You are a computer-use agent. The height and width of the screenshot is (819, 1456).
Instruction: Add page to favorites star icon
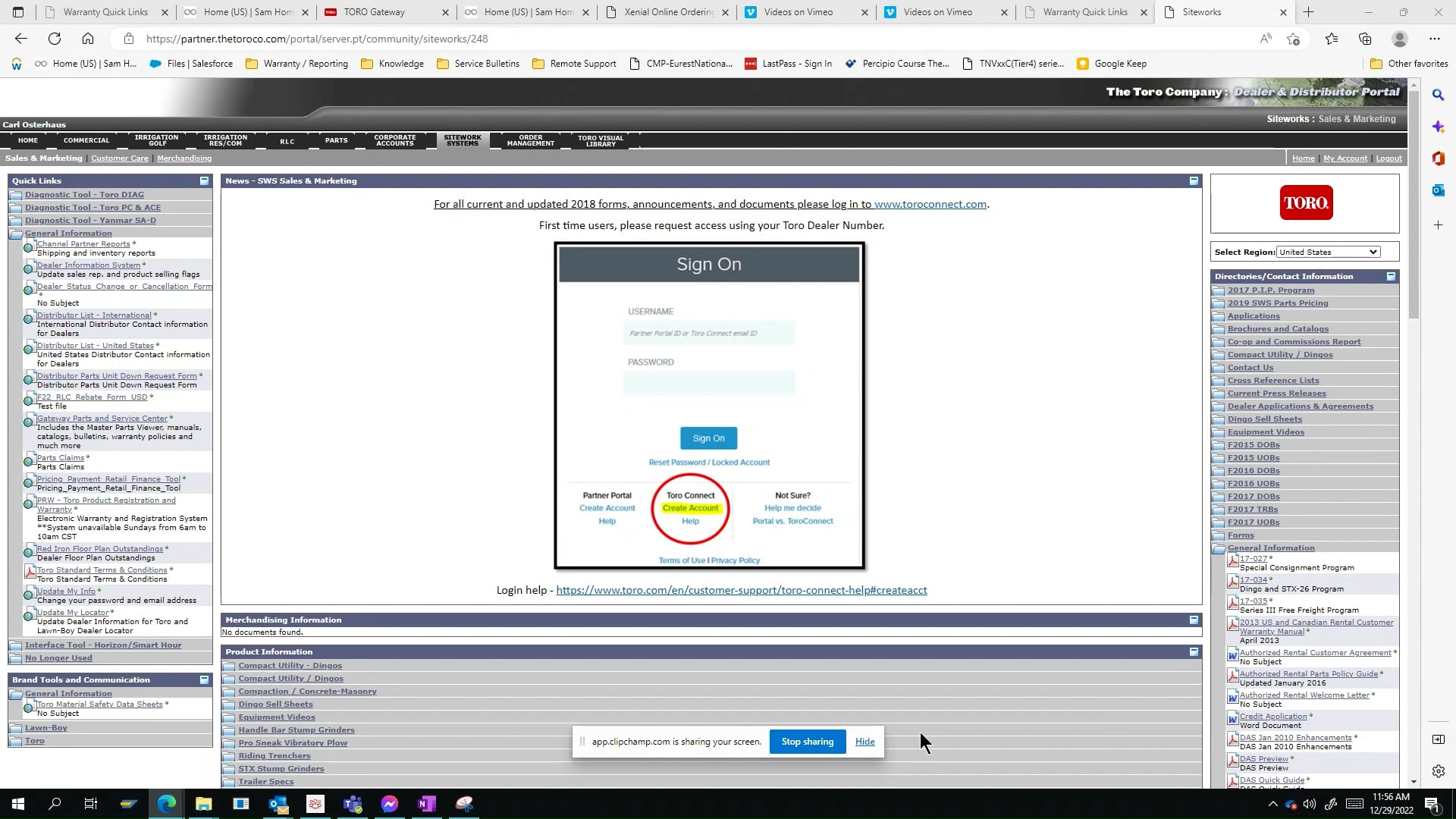coord(1294,39)
